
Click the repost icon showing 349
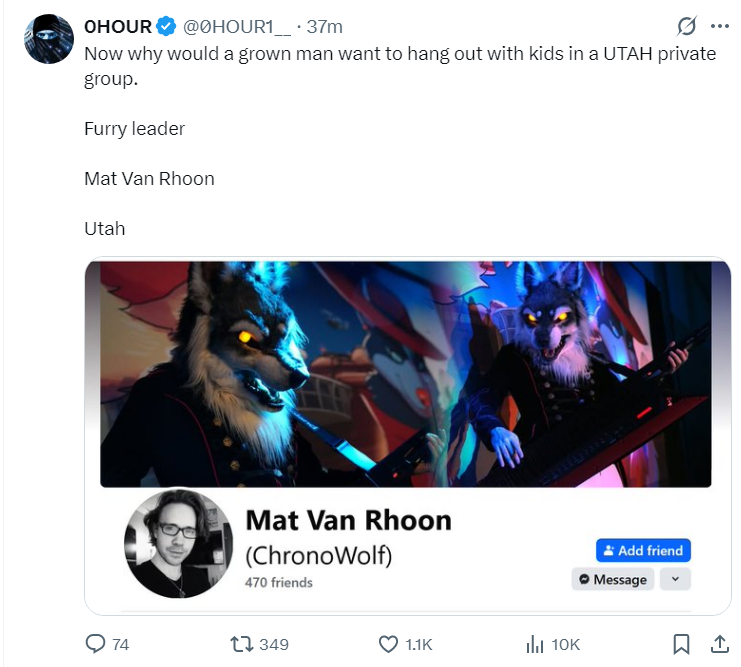click(x=241, y=644)
